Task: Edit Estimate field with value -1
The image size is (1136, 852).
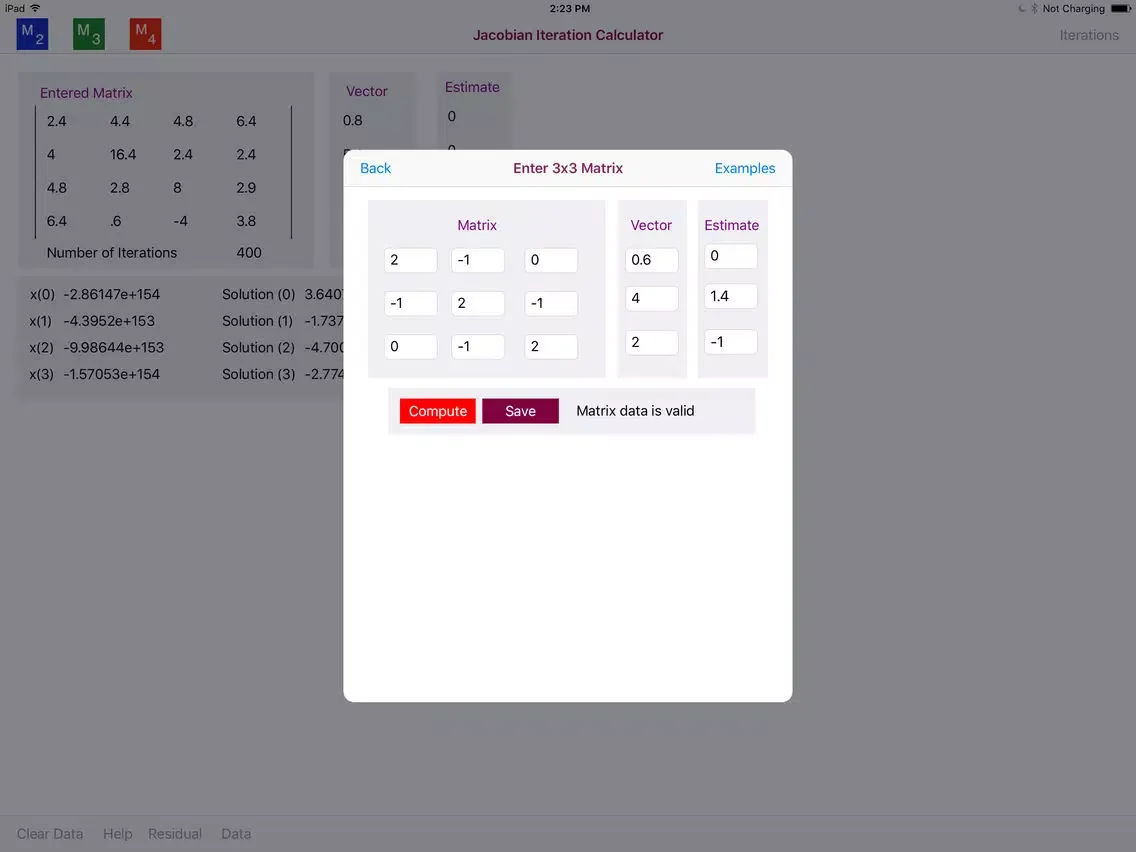Action: (x=731, y=342)
